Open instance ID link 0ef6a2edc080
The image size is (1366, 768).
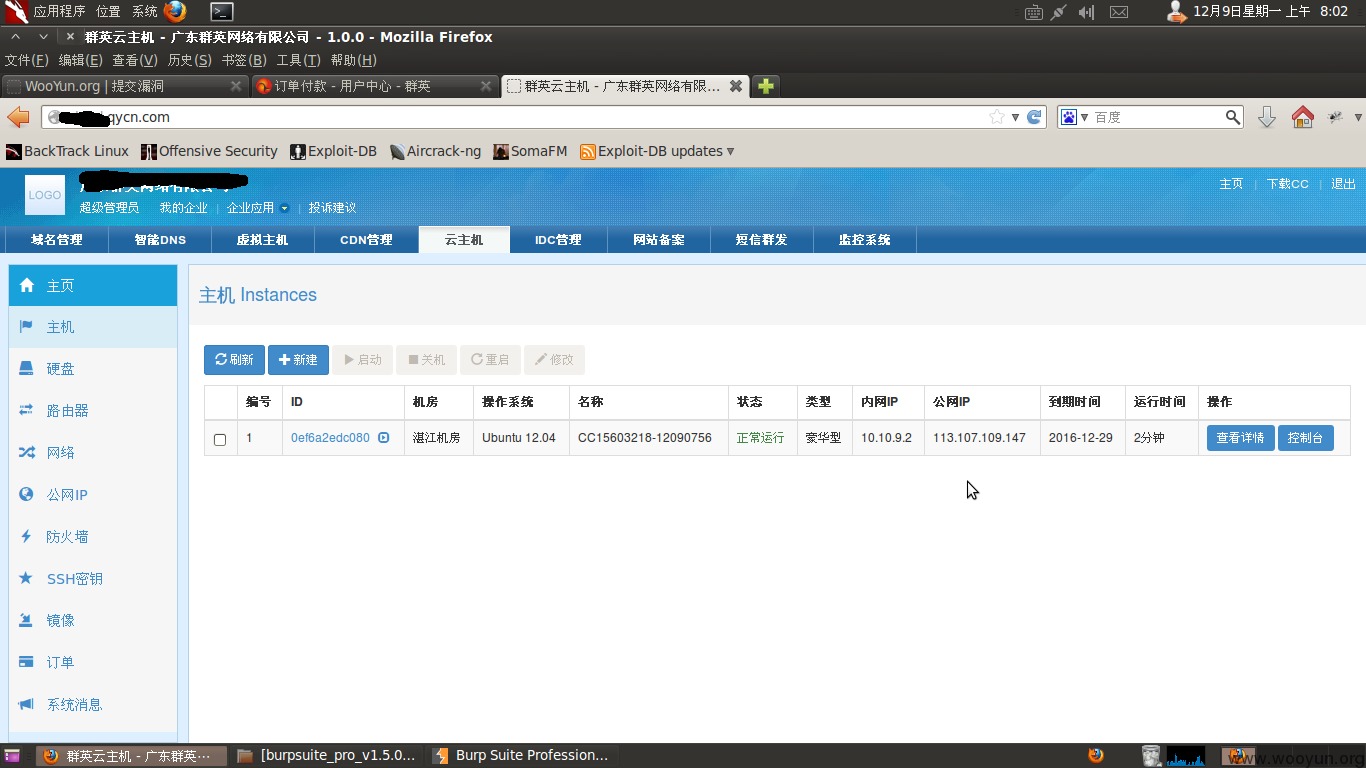tap(330, 438)
